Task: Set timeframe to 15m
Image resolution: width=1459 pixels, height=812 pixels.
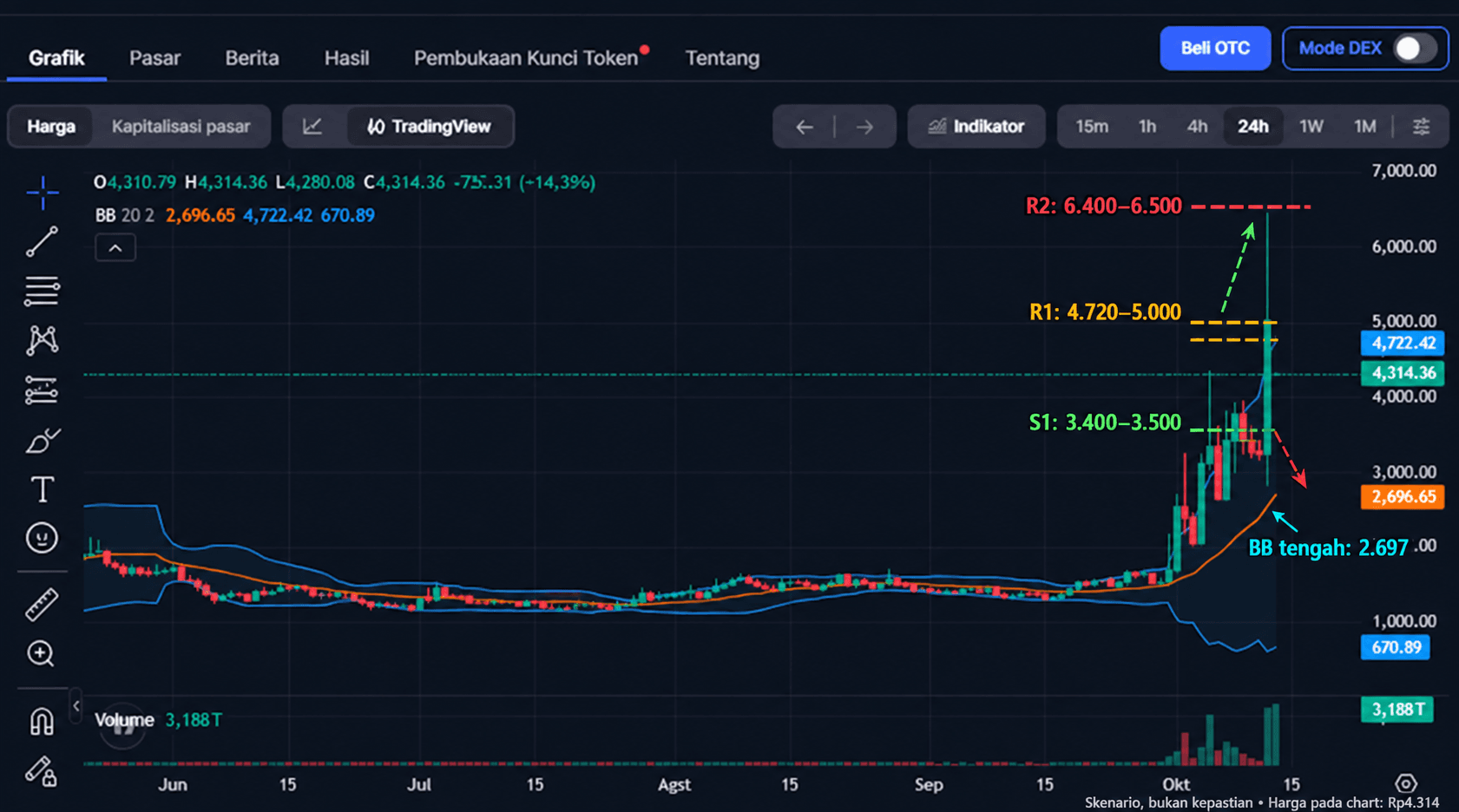Action: [1092, 127]
